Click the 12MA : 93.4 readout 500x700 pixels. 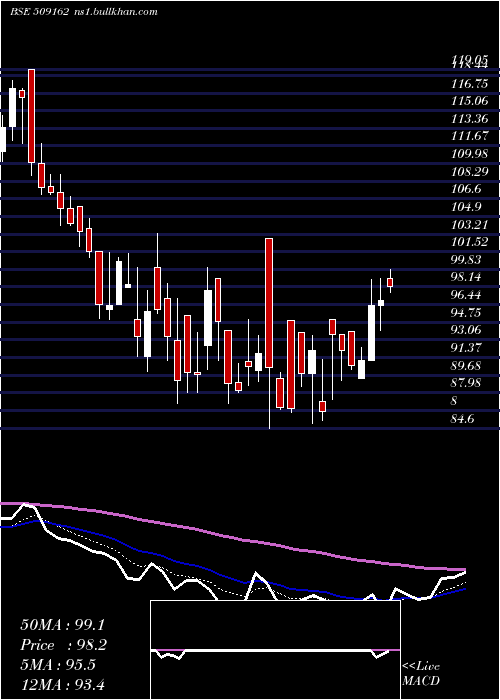[62, 684]
